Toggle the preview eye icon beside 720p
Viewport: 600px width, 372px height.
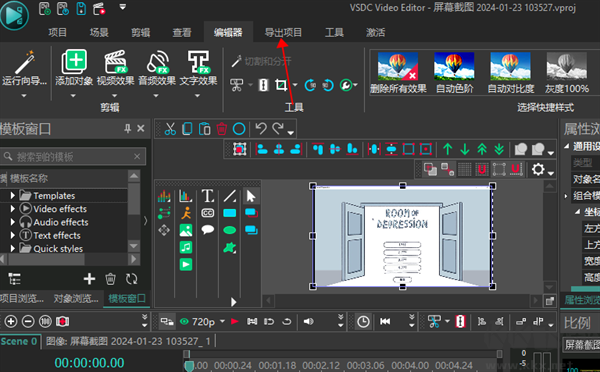click(184, 321)
